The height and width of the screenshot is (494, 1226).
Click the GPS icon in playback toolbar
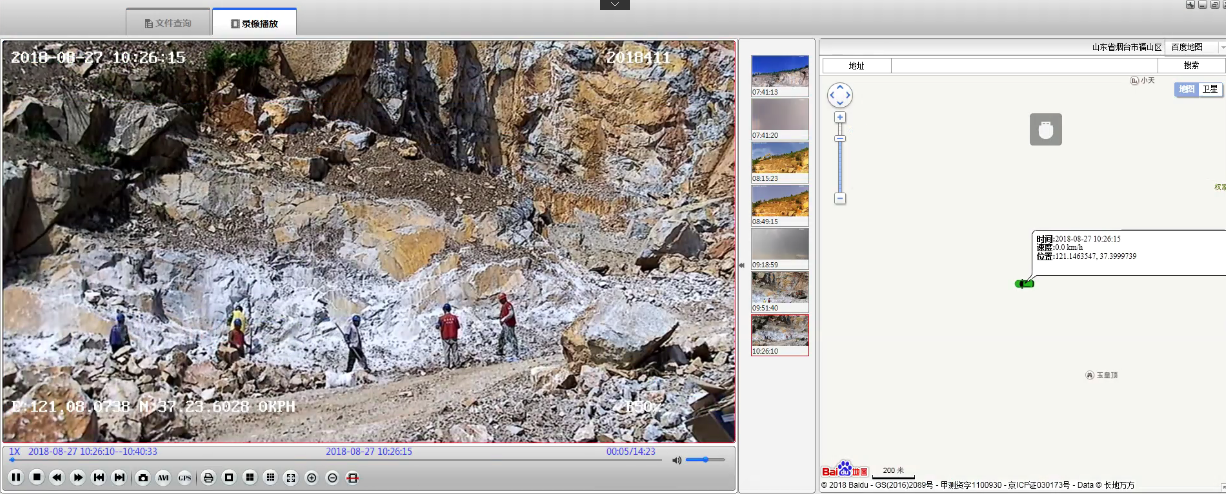click(184, 478)
